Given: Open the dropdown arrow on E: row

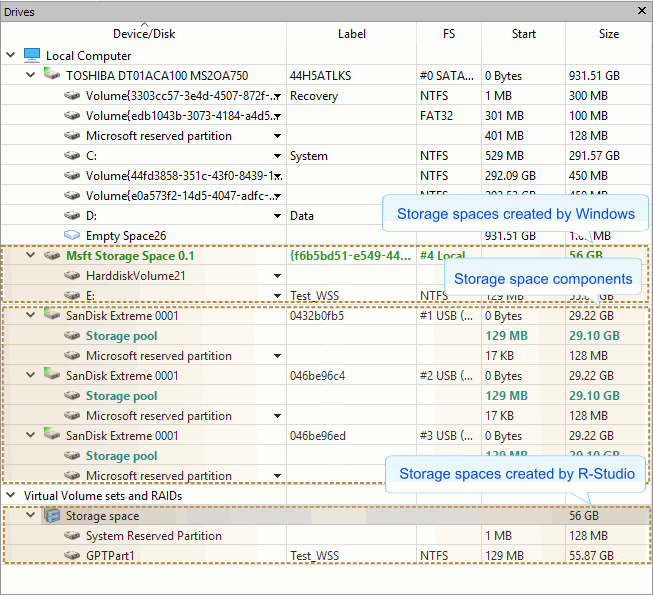Looking at the screenshot, I should tap(277, 296).
